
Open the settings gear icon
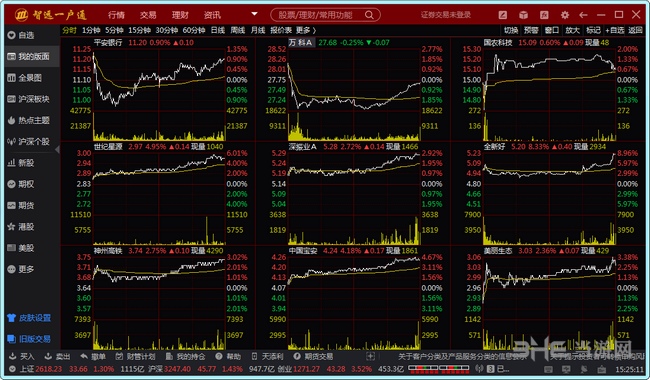point(565,15)
